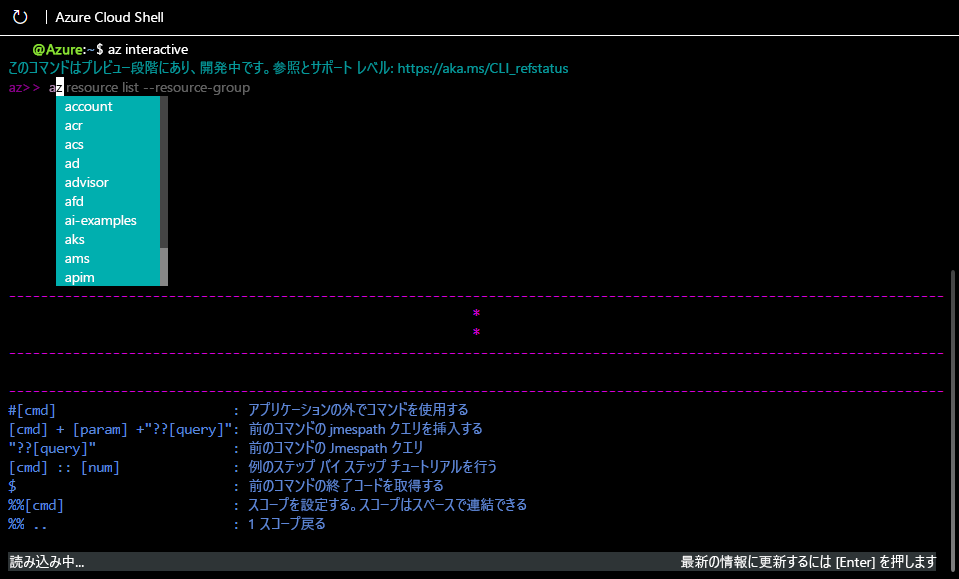Click the terminal's right-side scrollbar
The width and height of the screenshot is (959, 579).
point(952,400)
